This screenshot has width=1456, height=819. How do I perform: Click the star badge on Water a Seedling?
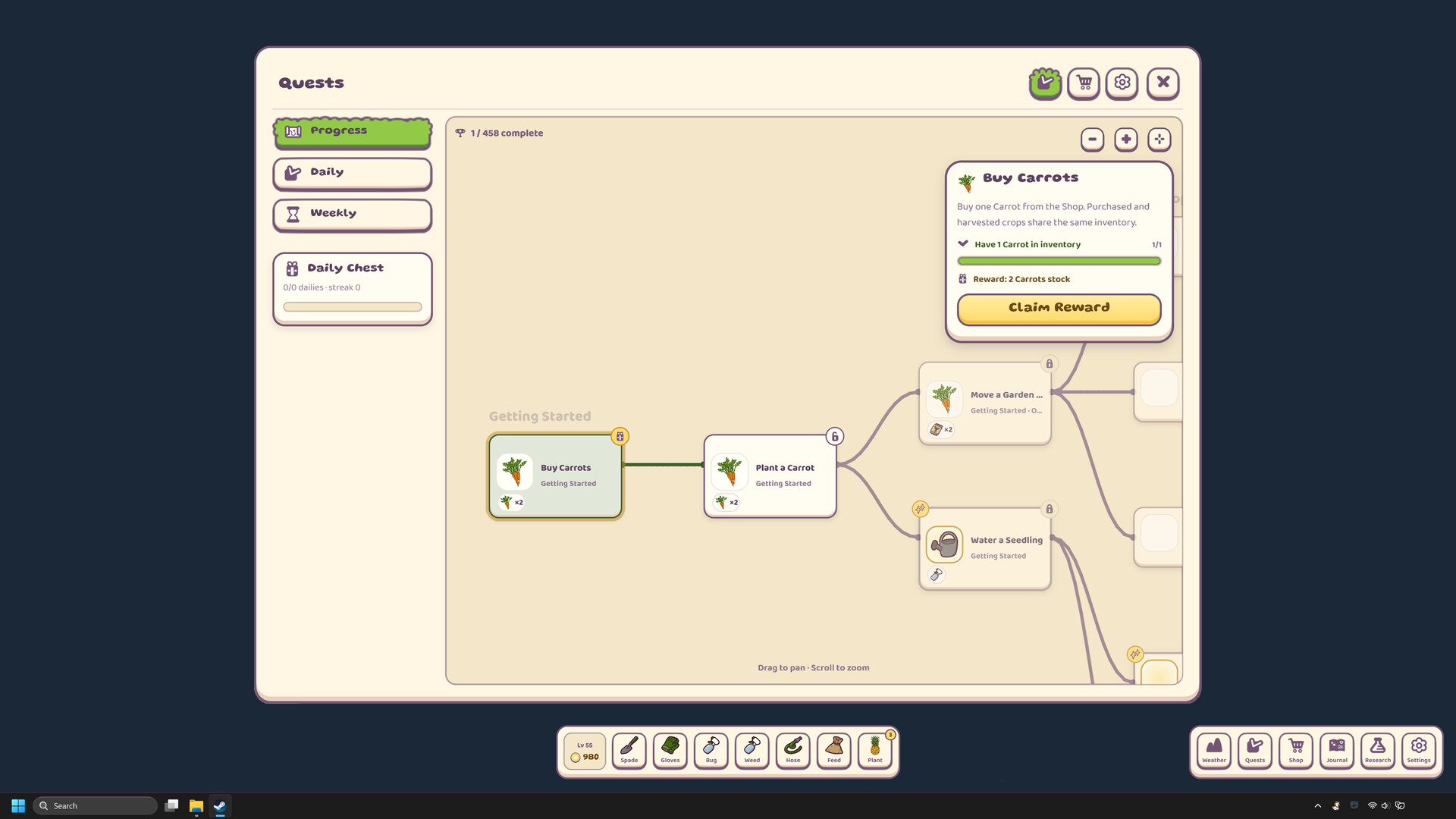[x=920, y=509]
